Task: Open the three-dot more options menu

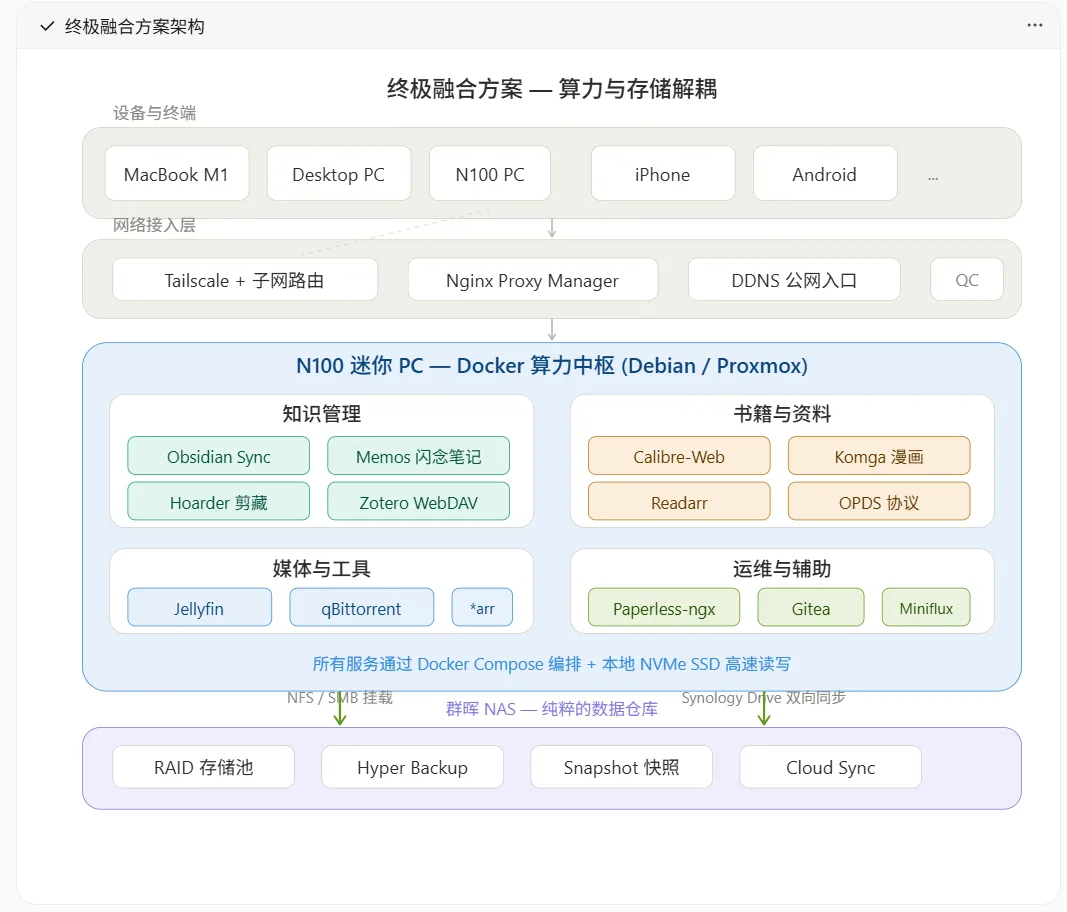Action: coord(1034,25)
